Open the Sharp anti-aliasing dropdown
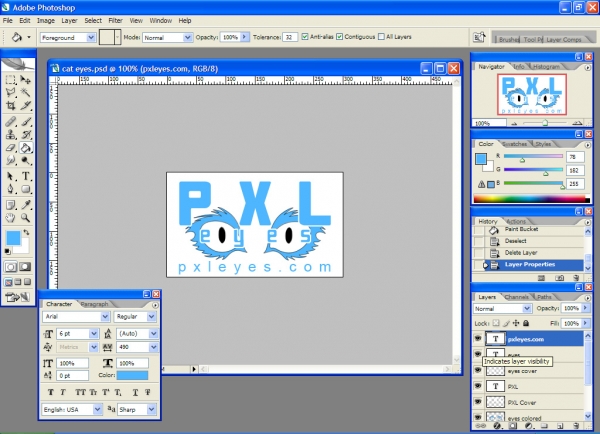 [152, 410]
